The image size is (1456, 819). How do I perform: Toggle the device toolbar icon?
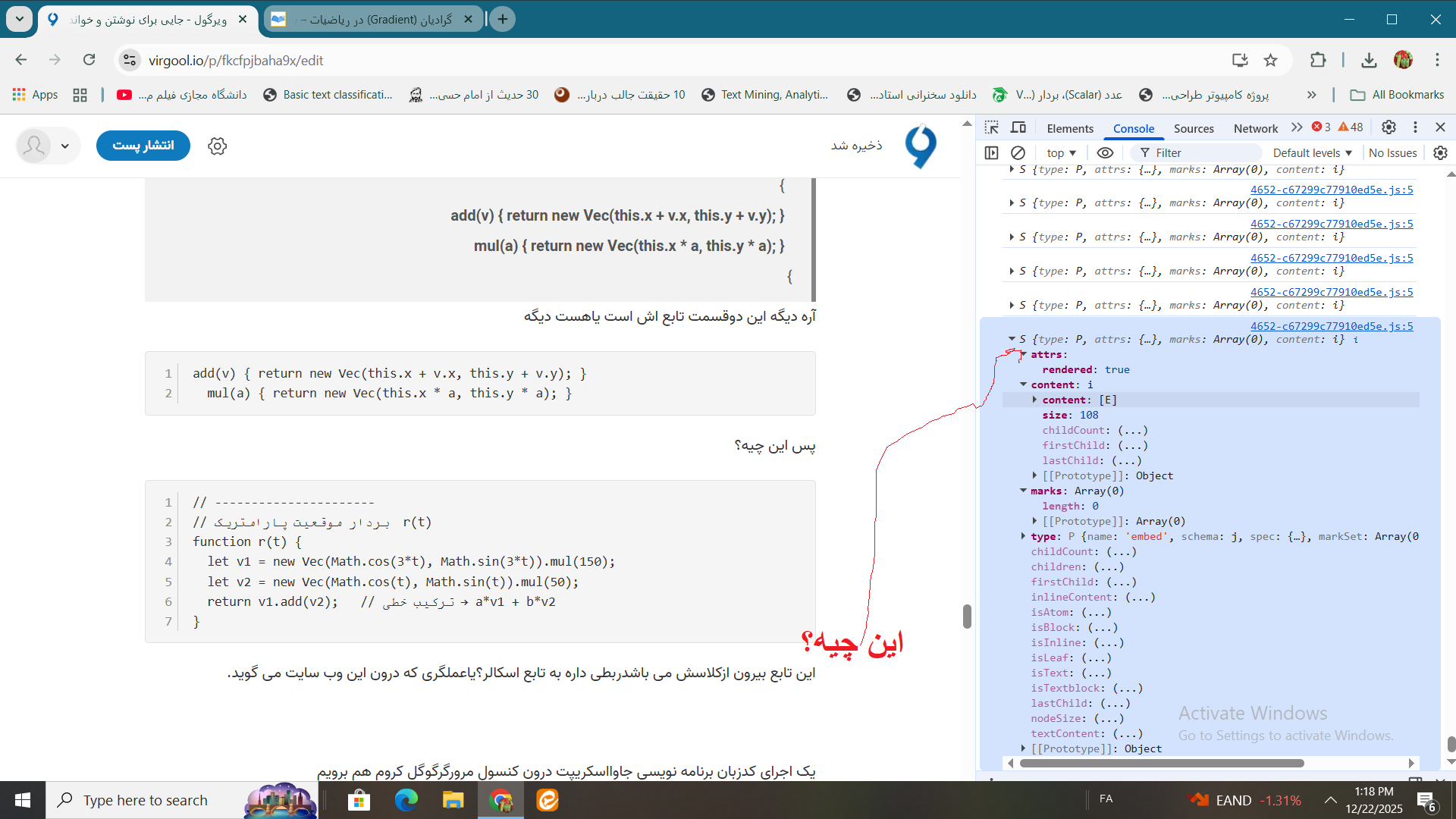pos(1018,127)
